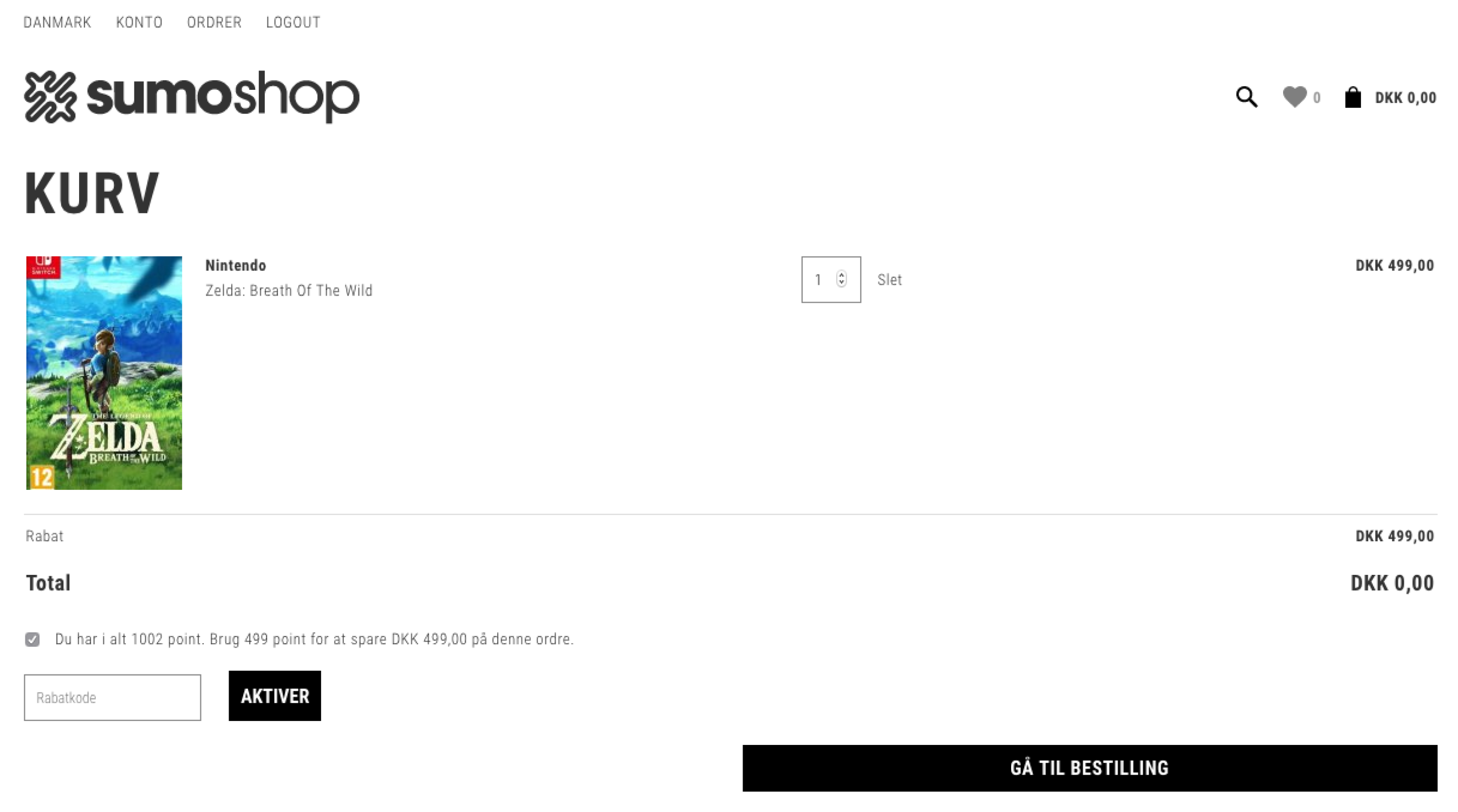Open the Zelda Breath Of The Wild cover thumbnail

coord(104,372)
